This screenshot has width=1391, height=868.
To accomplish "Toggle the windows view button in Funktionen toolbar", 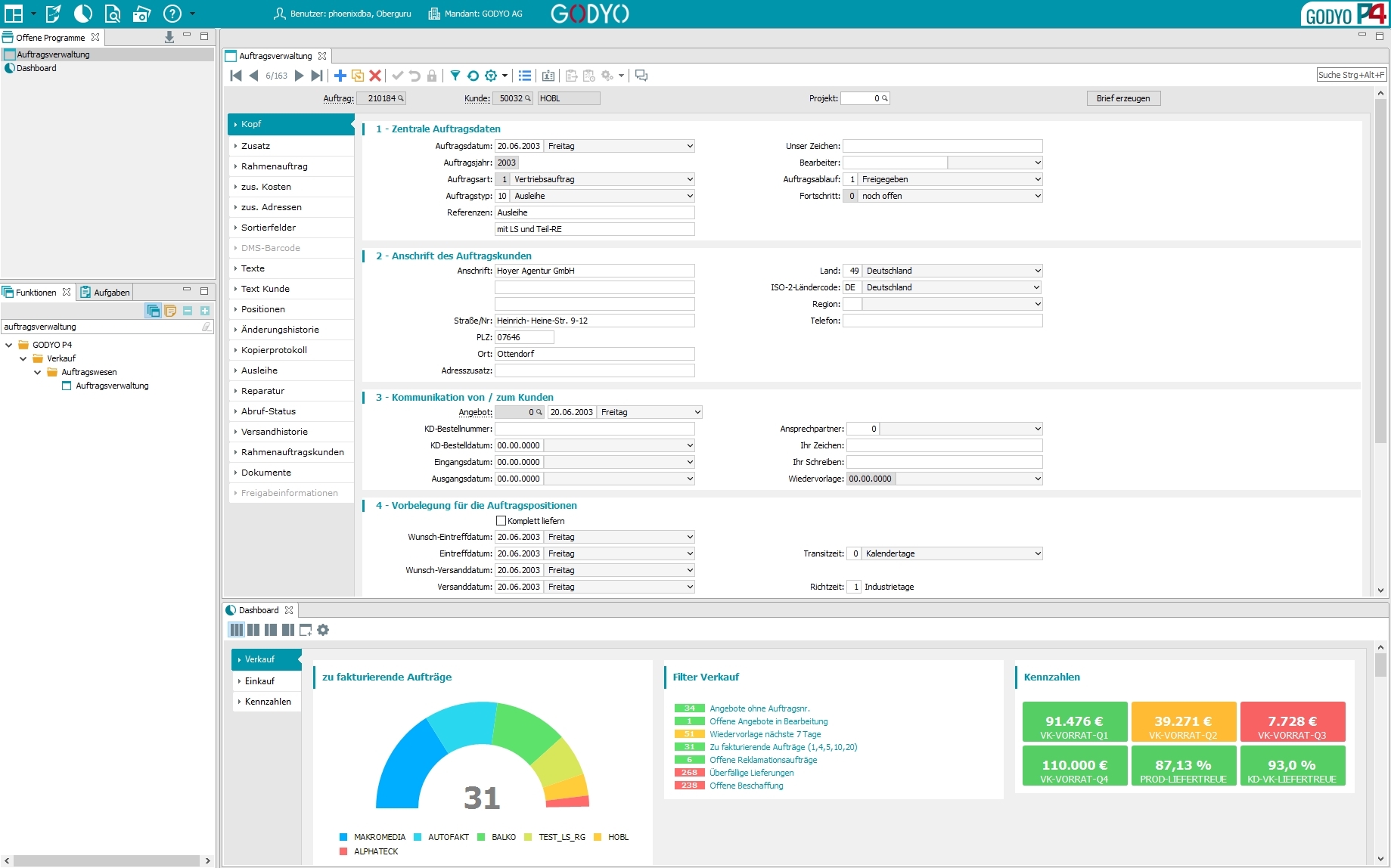I will 154,311.
